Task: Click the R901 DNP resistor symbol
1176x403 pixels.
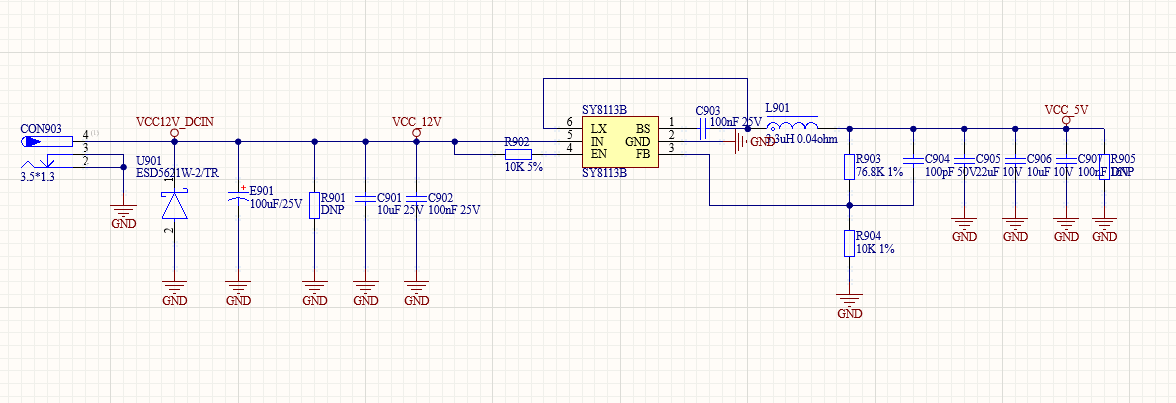Action: (314, 204)
